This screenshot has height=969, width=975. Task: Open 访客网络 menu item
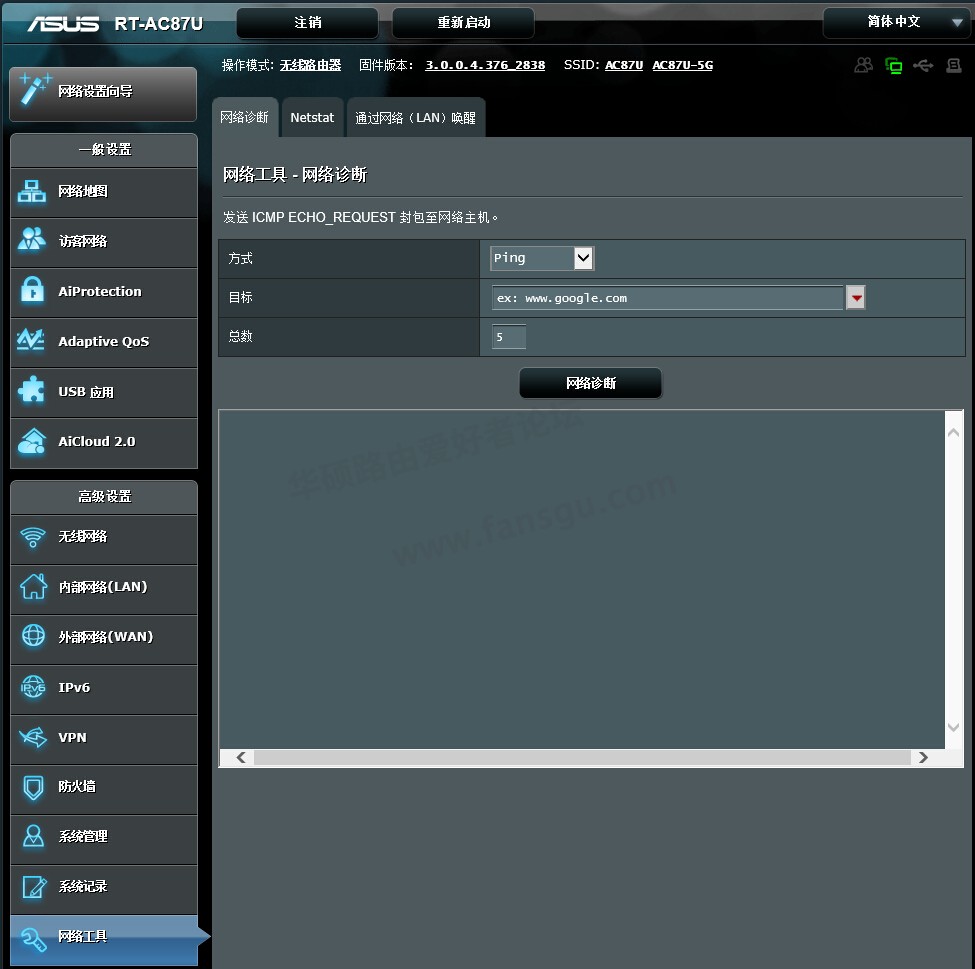tap(104, 243)
